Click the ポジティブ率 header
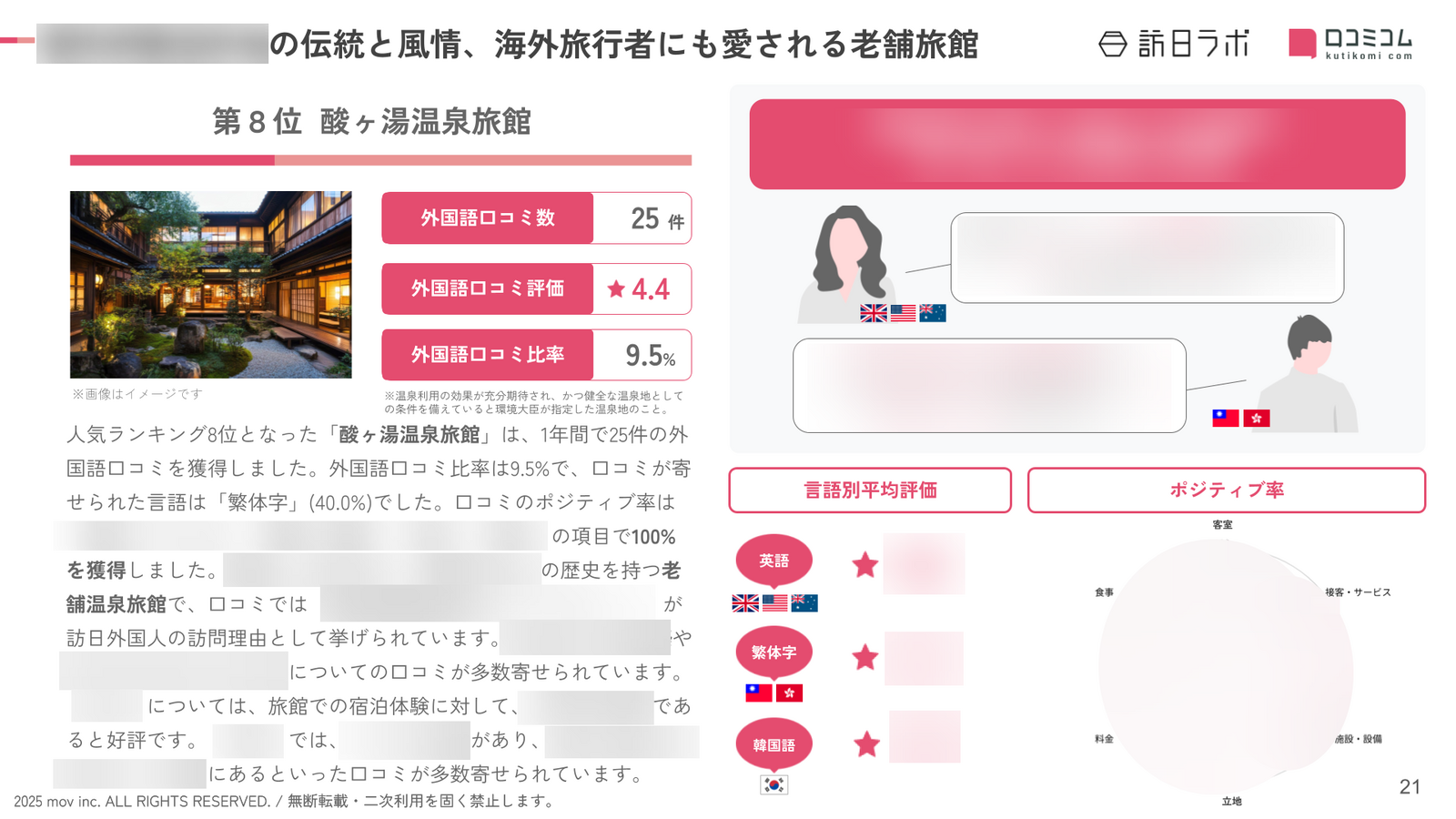Screen dimensions: 1456x819 coord(1226,490)
